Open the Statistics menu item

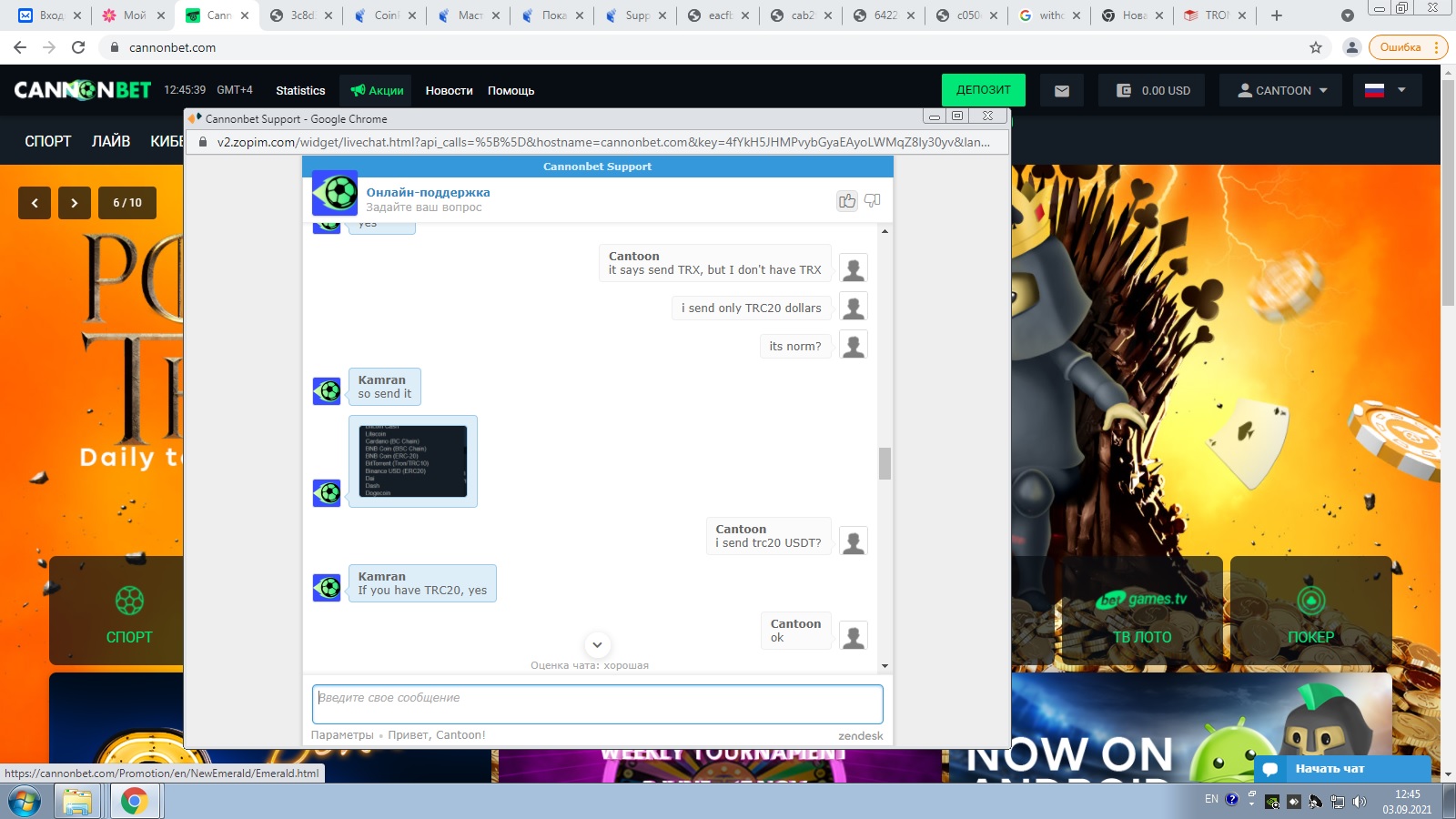point(300,90)
